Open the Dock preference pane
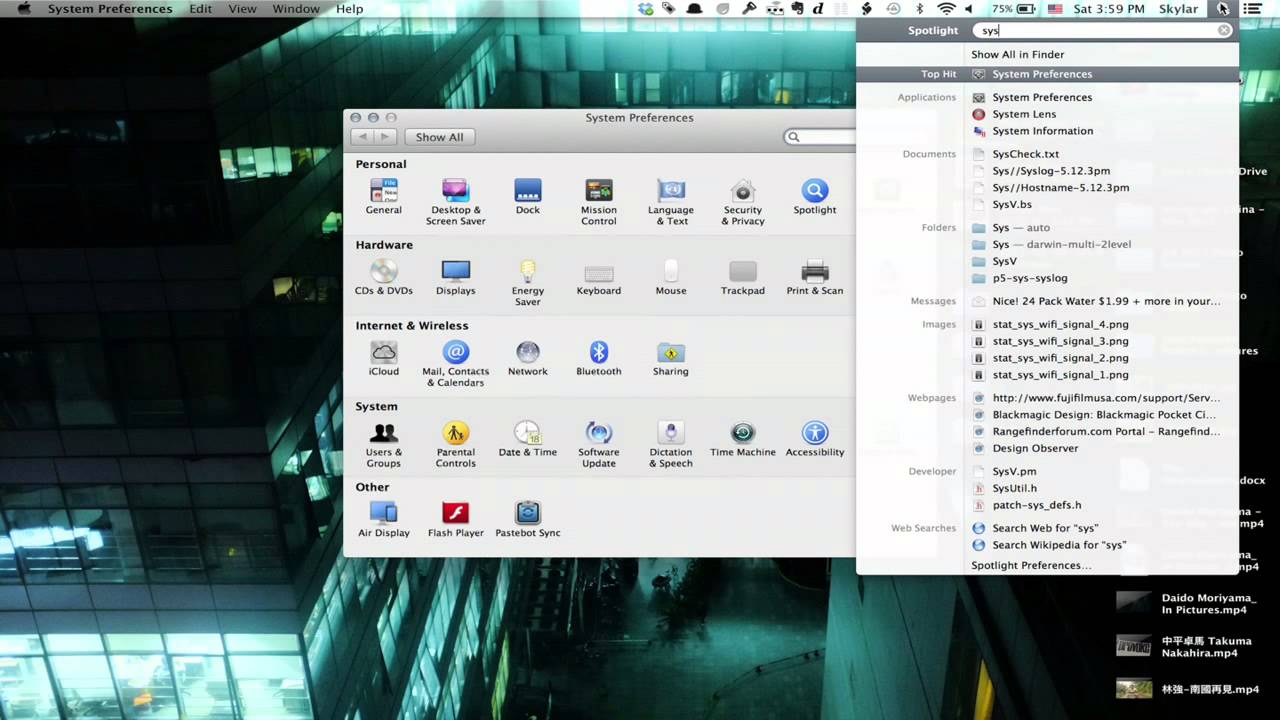 [x=527, y=190]
